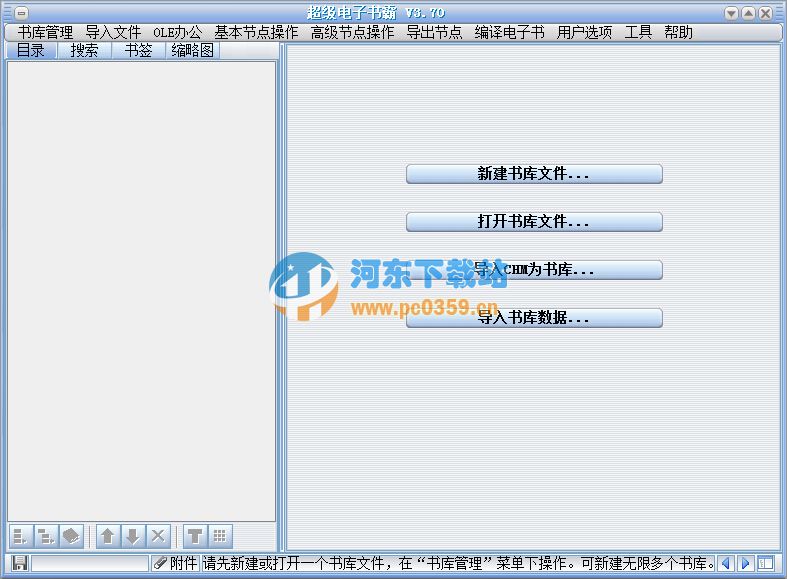Click the empty input field in the status bar
This screenshot has height=579, width=787.
coord(90,563)
